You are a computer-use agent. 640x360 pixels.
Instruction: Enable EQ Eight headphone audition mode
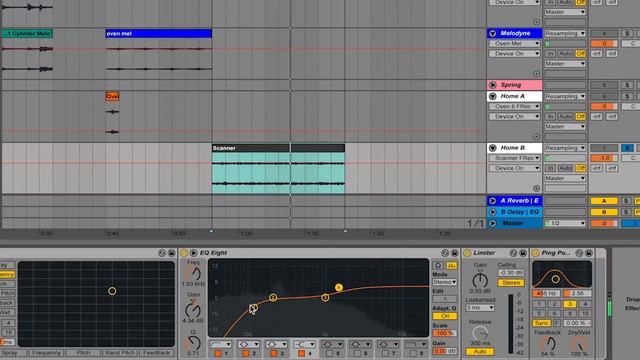(438, 265)
